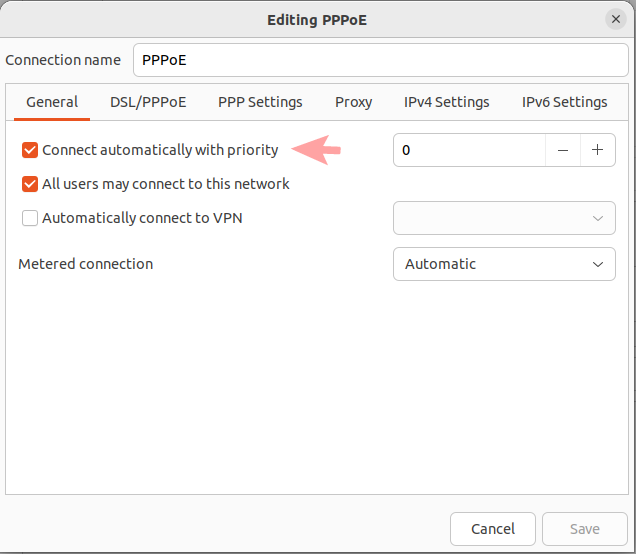Click the dialog title bar Editing PPPoE
The height and width of the screenshot is (554, 636).
tap(317, 19)
